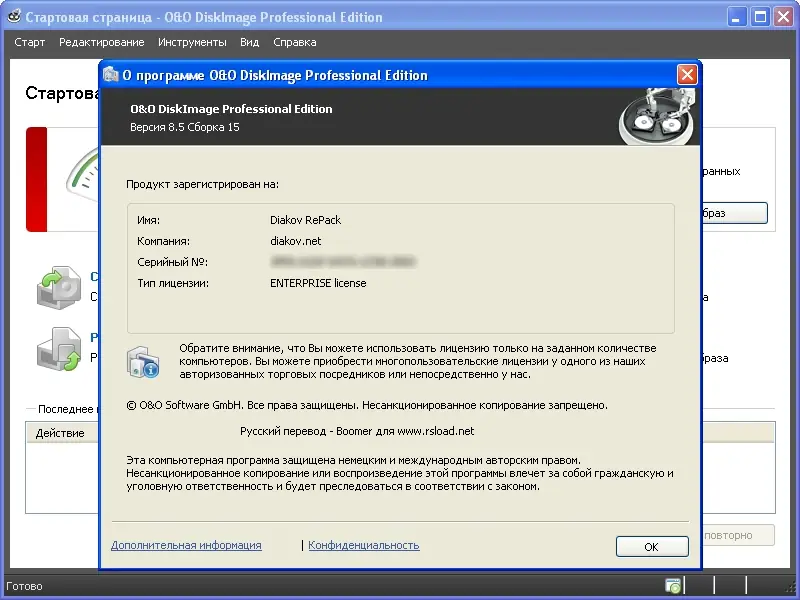Click the Последнее group label in main window
800x600 pixels.
68,409
